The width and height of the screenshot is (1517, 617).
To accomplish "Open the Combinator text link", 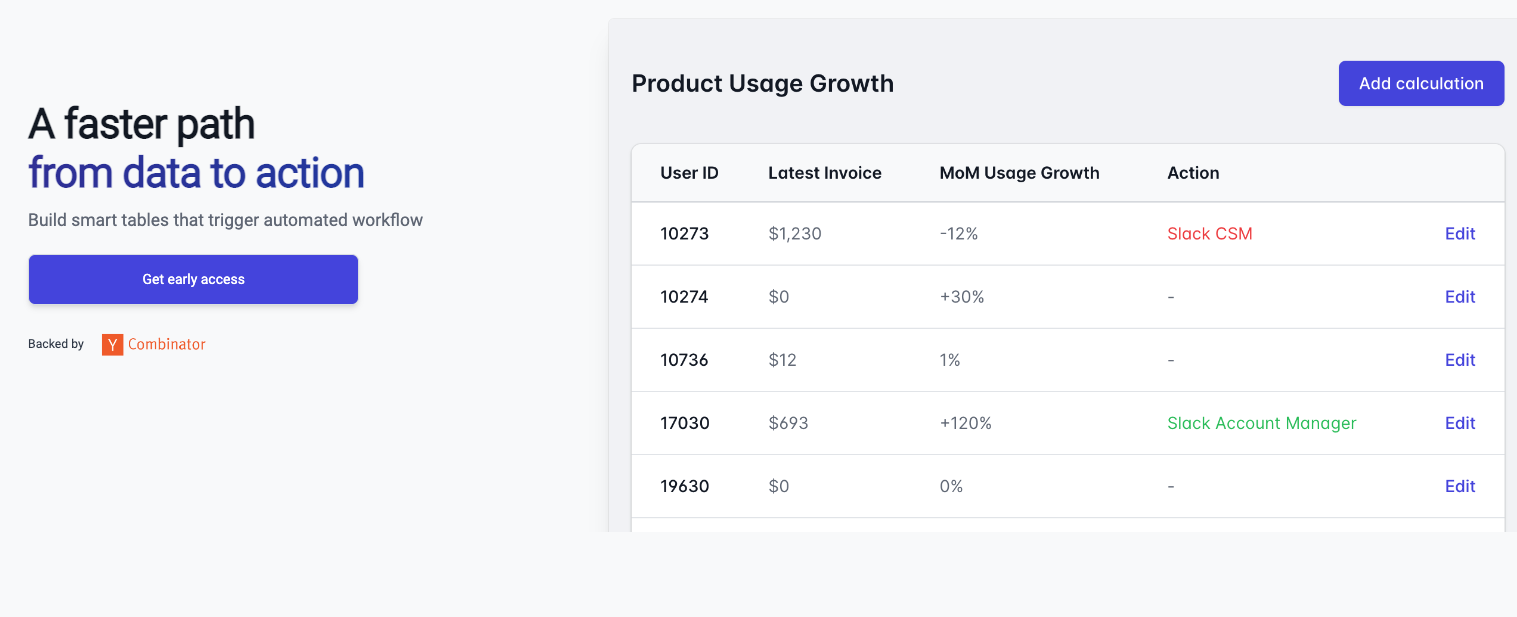I will pyautogui.click(x=167, y=344).
